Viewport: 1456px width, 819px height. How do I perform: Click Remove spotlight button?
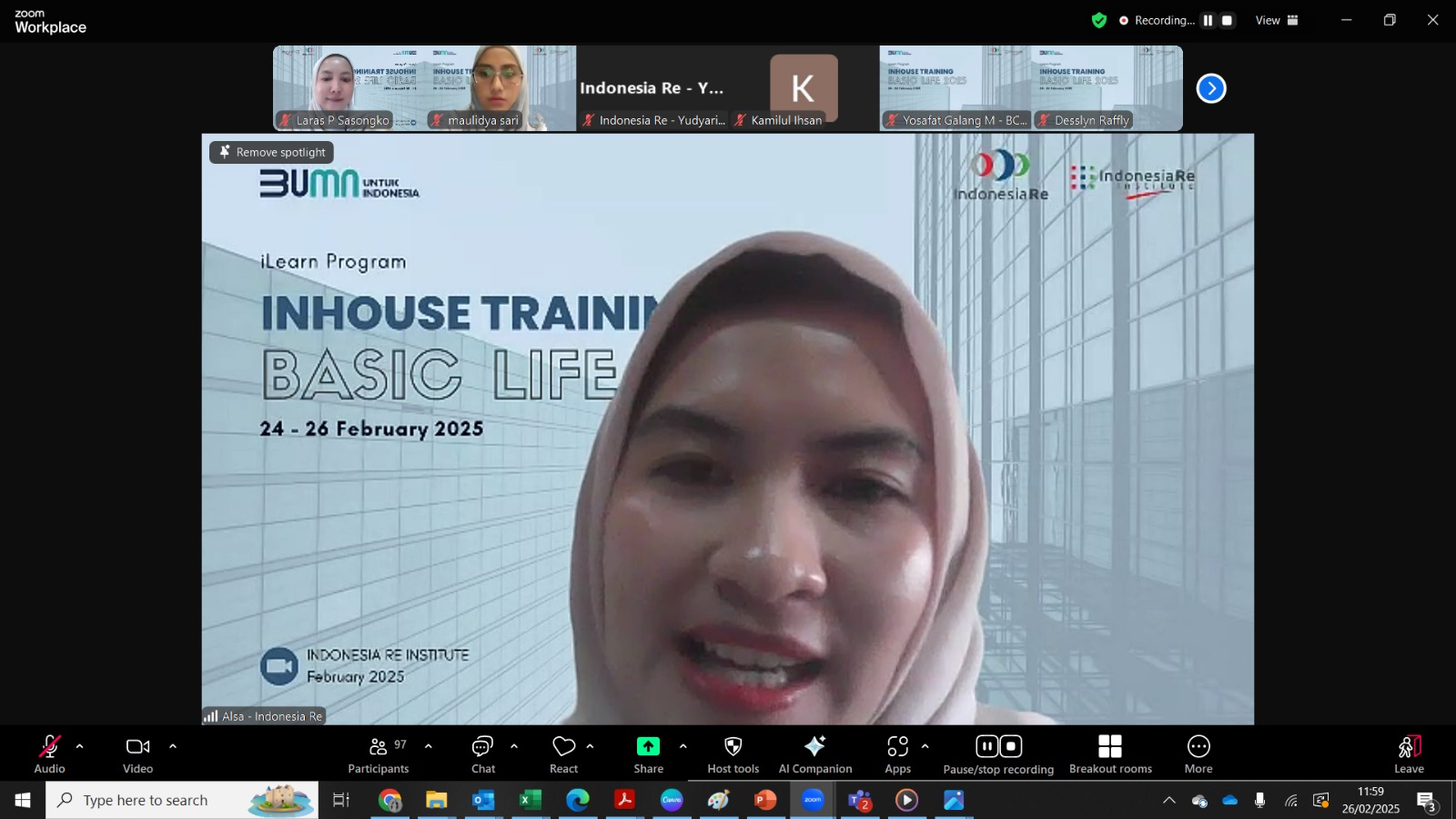[x=272, y=152]
